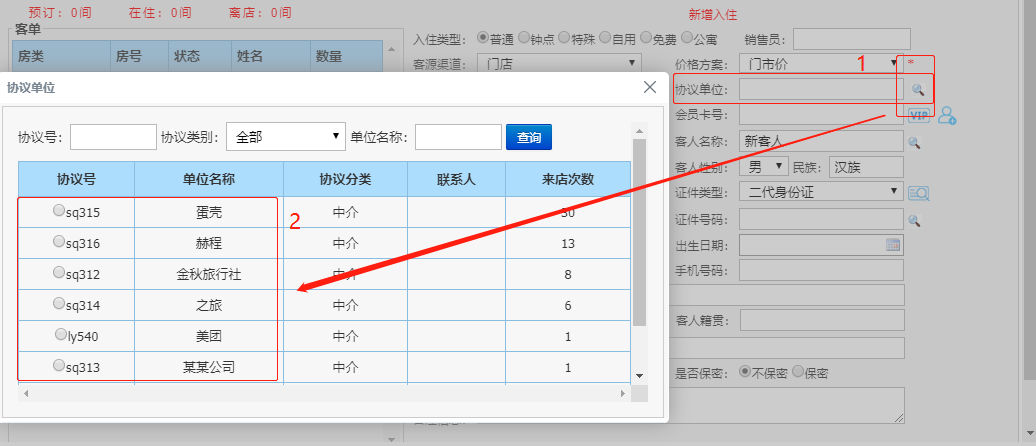1036x446 pixels.
Task: Choose 公寓 check-in type
Action: click(x=686, y=38)
